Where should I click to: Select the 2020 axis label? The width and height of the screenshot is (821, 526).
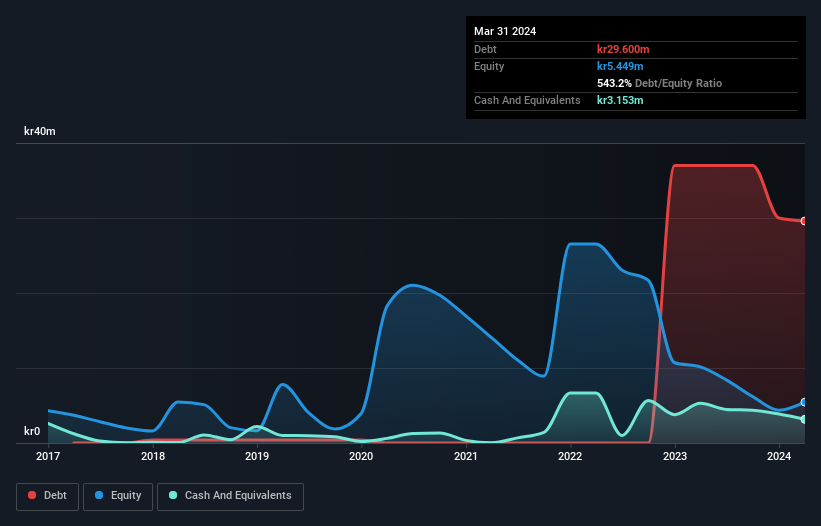point(361,456)
